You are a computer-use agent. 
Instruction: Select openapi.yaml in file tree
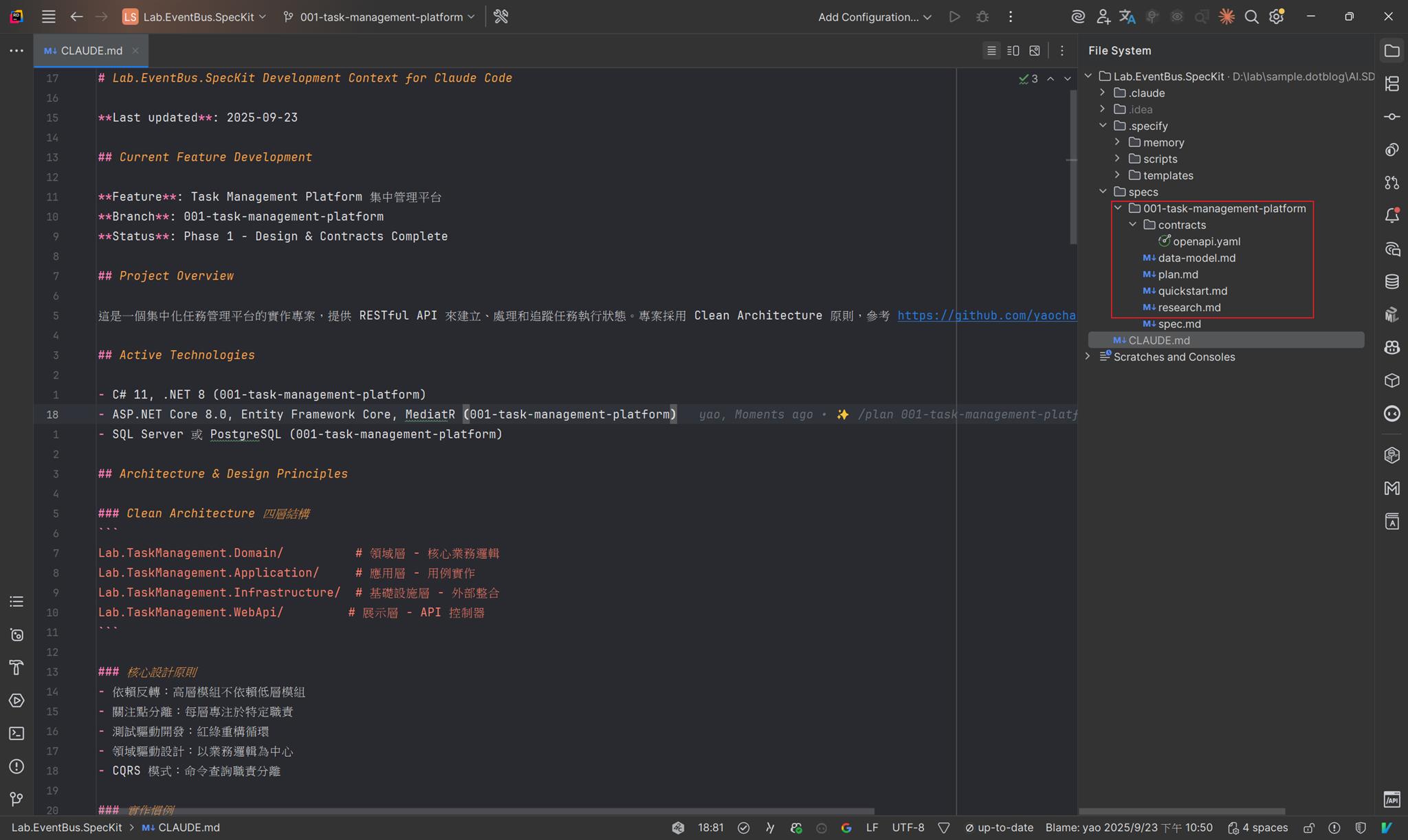tap(1207, 241)
